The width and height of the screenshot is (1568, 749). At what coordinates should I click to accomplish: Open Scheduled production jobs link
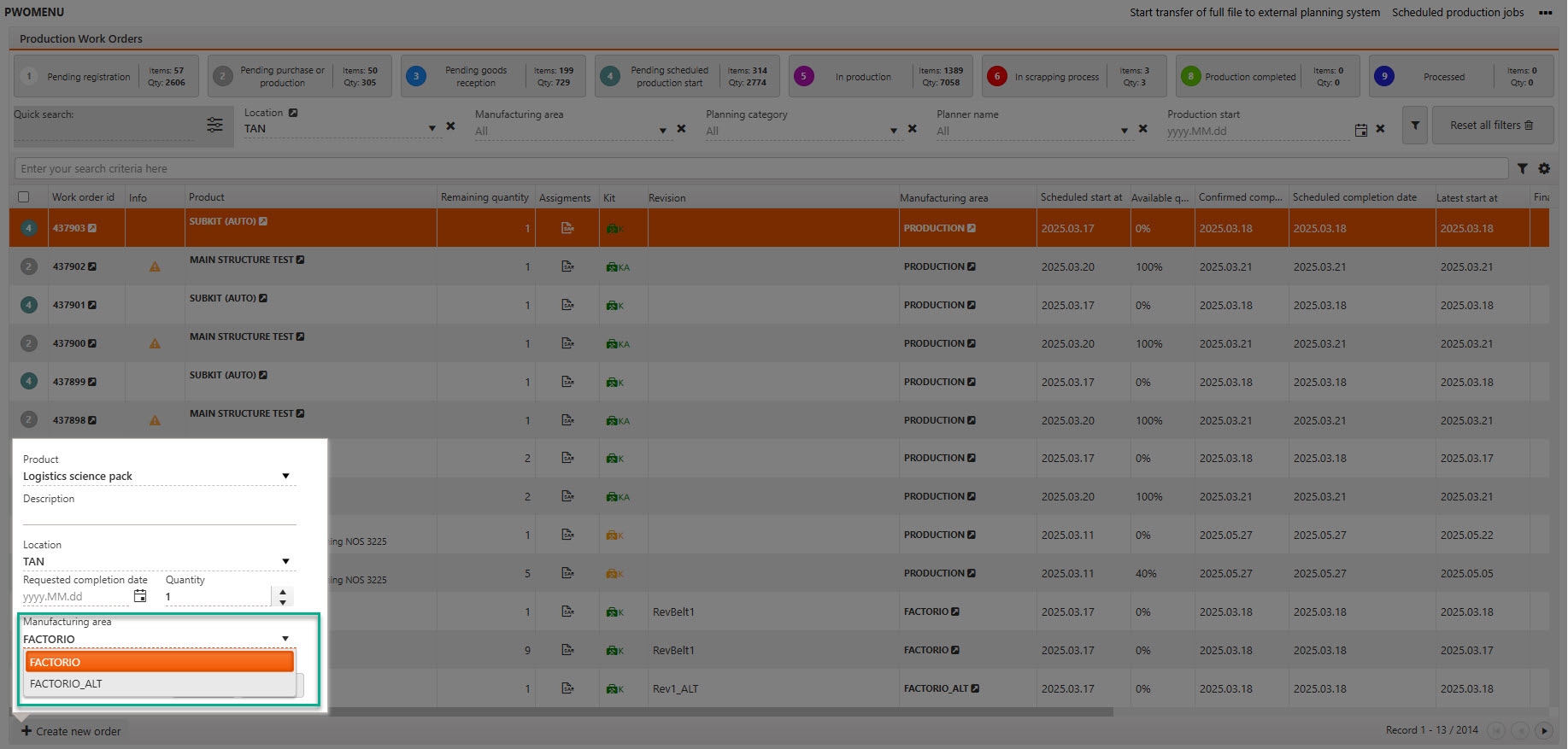tap(1457, 13)
